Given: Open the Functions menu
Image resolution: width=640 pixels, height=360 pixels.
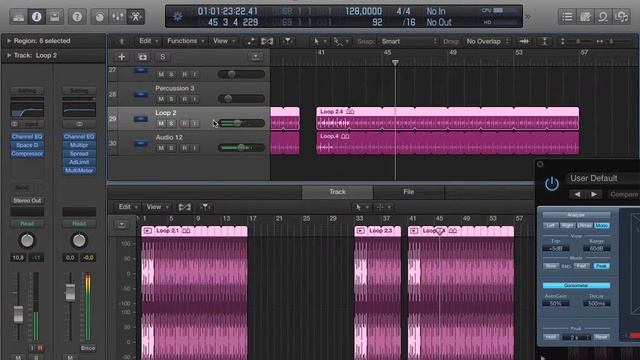Looking at the screenshot, I should (x=185, y=41).
